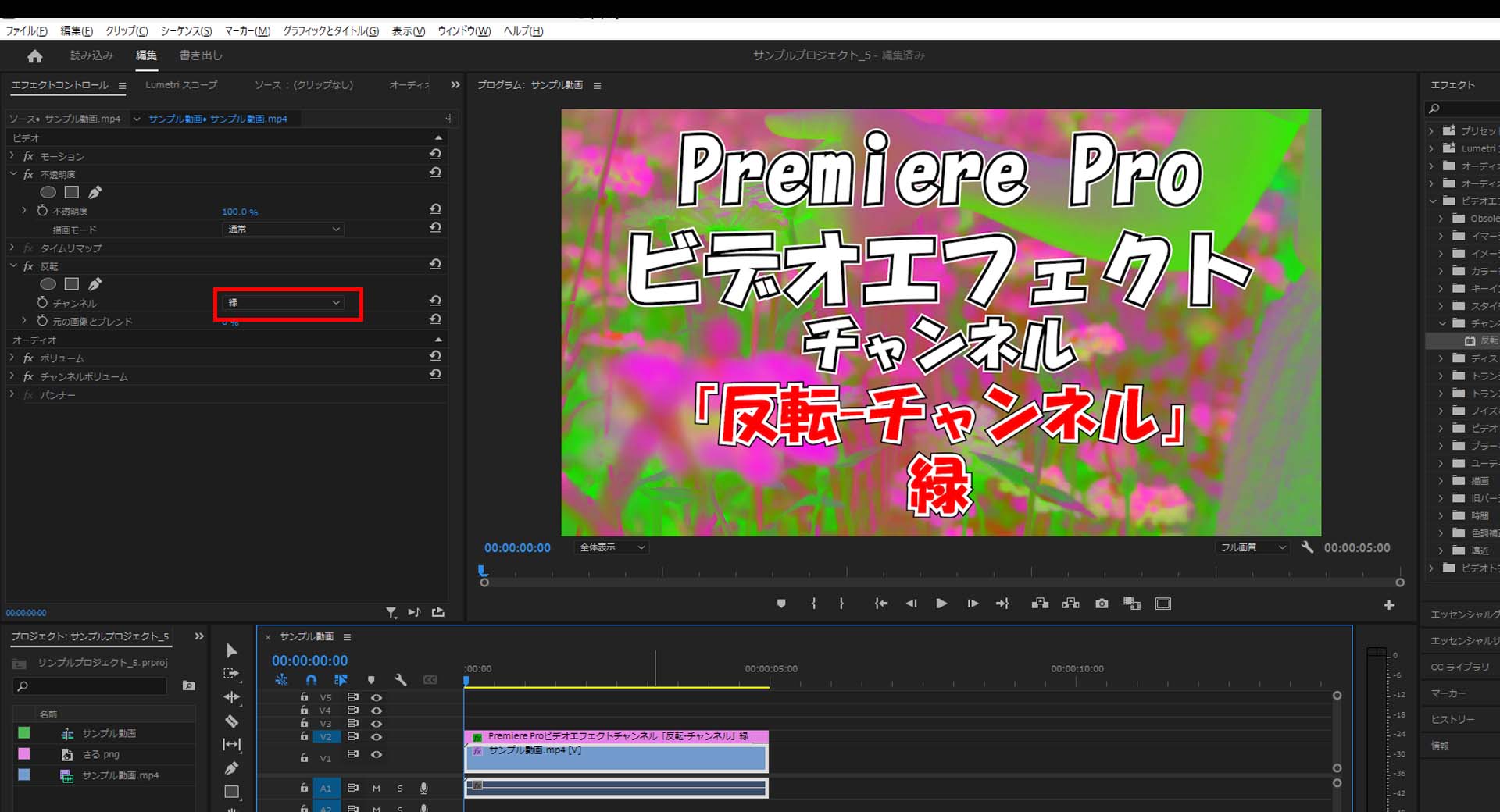Select the Rectangle tool in timeline toolbox

(231, 792)
